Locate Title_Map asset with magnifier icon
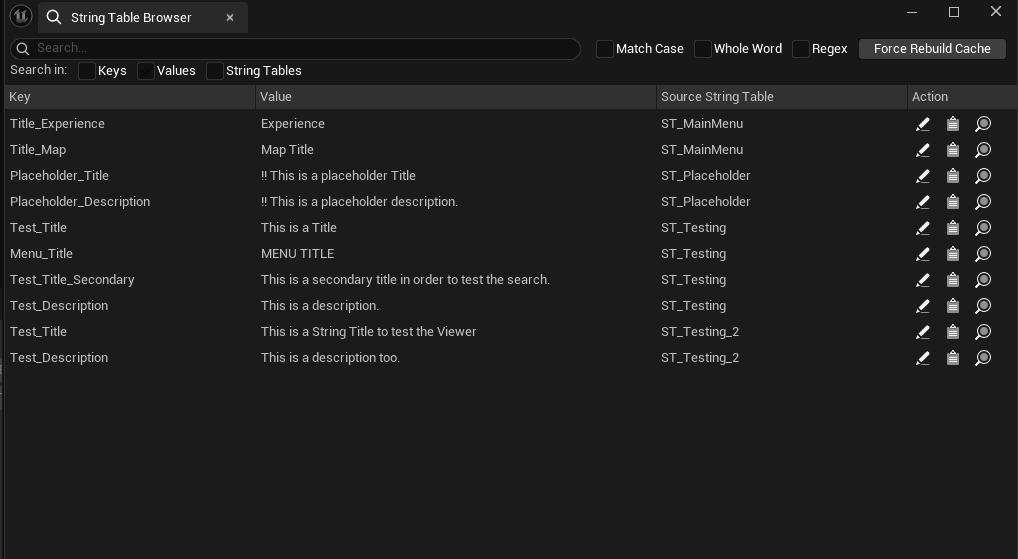The image size is (1018, 559). pyautogui.click(x=983, y=150)
